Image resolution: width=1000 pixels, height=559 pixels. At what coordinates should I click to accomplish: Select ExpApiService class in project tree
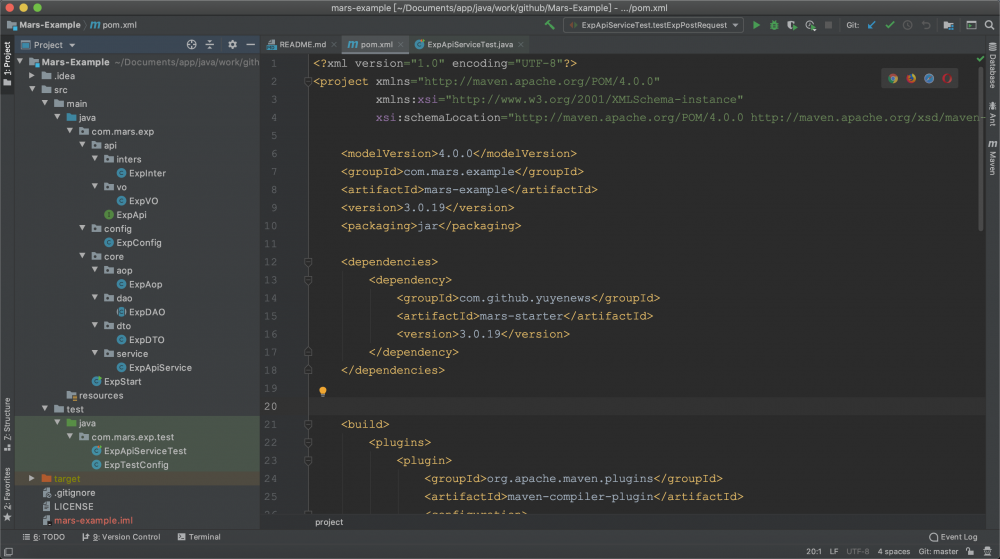click(160, 367)
